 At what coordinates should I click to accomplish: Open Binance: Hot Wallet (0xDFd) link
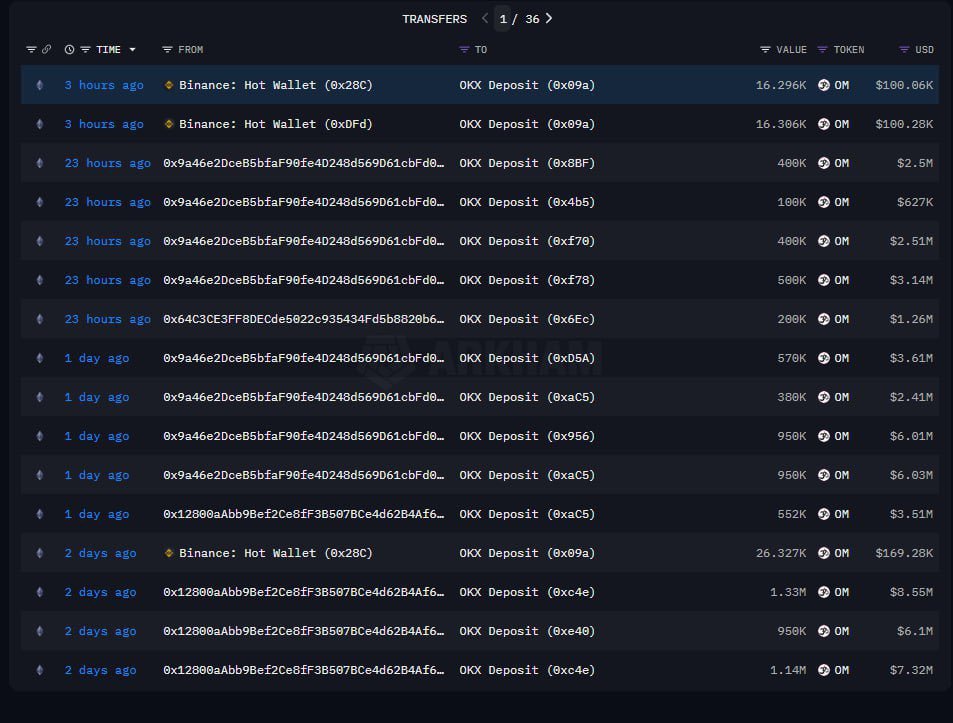coord(275,124)
